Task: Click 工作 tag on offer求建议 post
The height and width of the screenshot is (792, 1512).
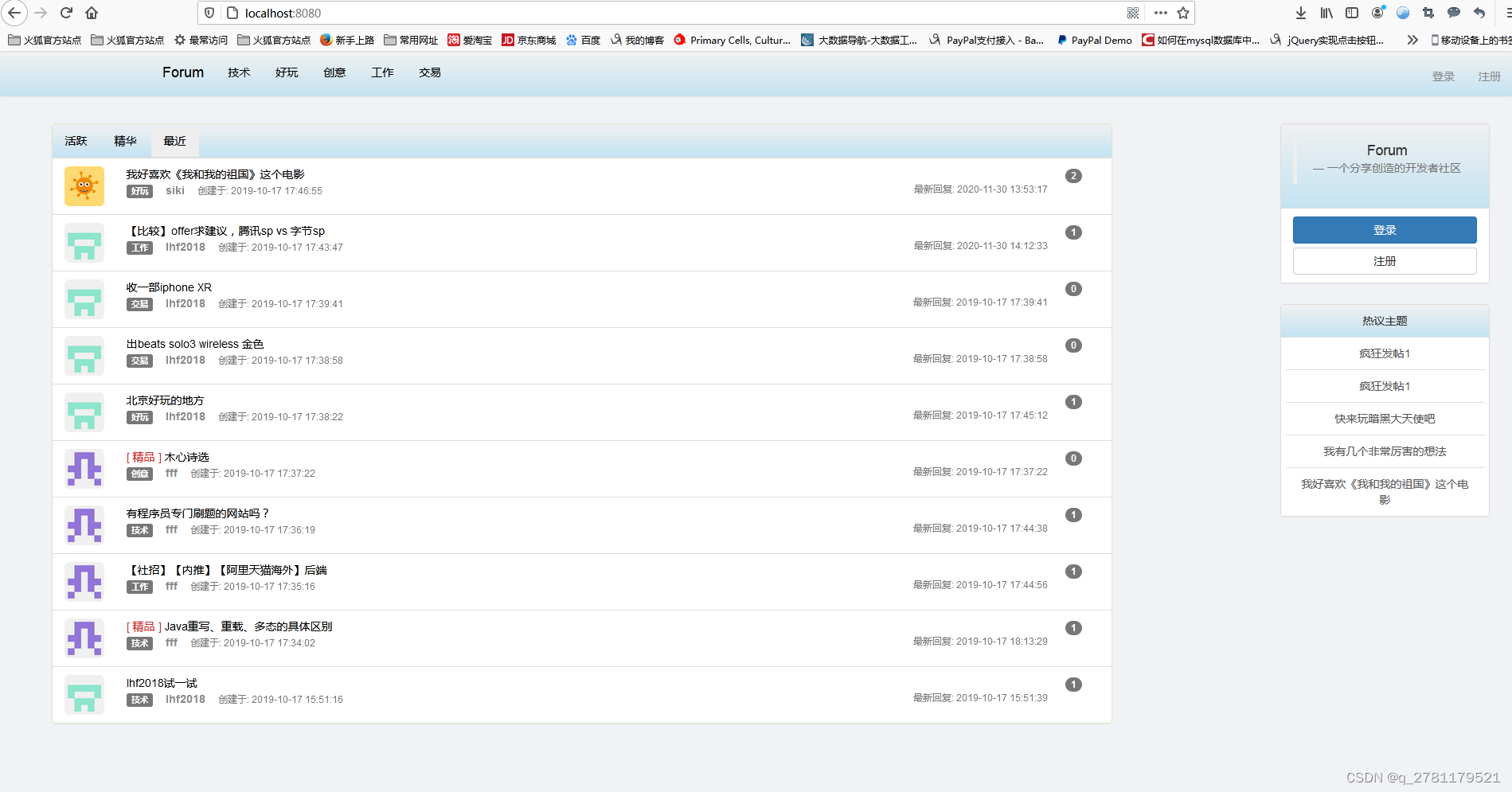Action: coord(139,248)
